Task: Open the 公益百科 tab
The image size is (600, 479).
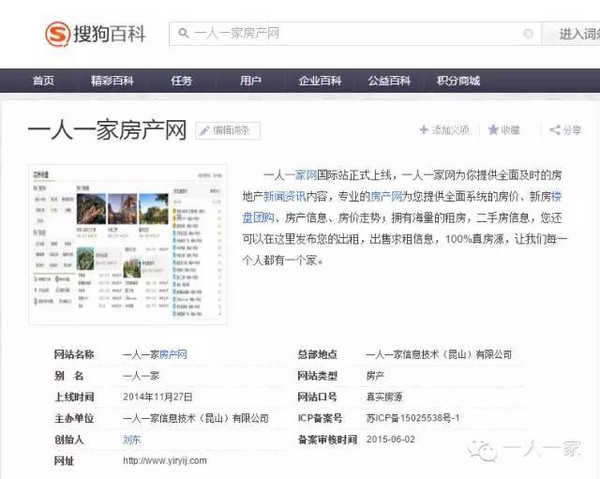Action: point(389,81)
